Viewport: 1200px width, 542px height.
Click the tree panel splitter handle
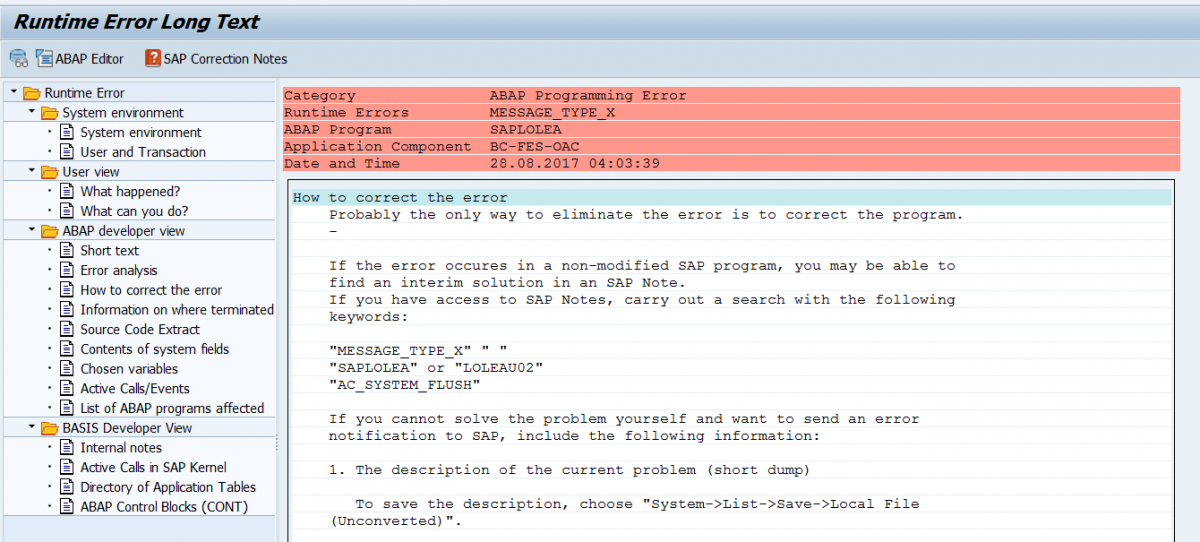(278, 443)
